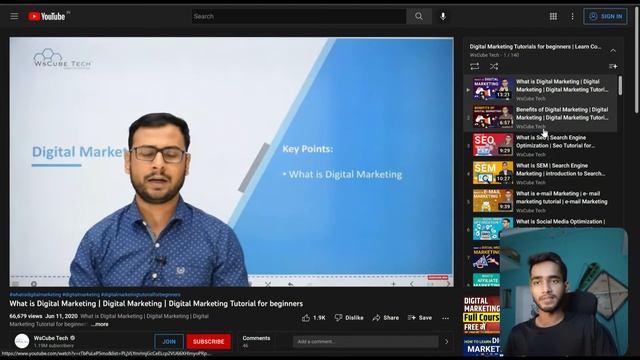Open the Comments section header

click(256, 338)
